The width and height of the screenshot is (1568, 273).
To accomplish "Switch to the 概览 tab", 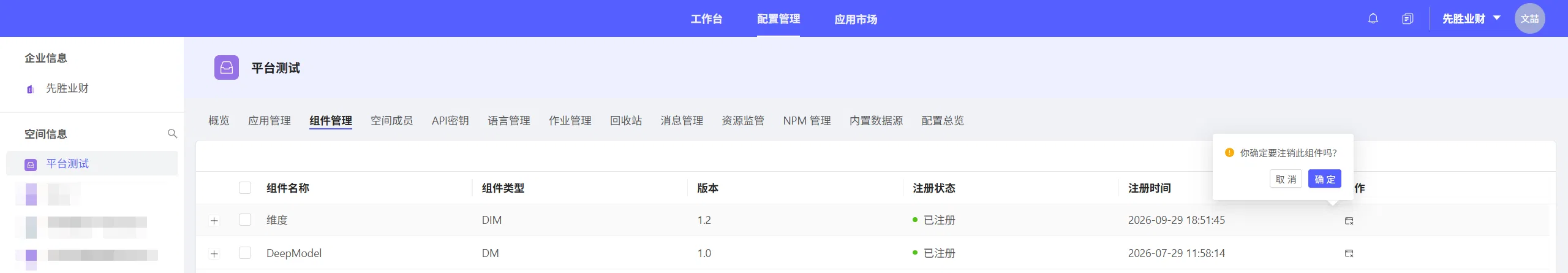I will (219, 121).
